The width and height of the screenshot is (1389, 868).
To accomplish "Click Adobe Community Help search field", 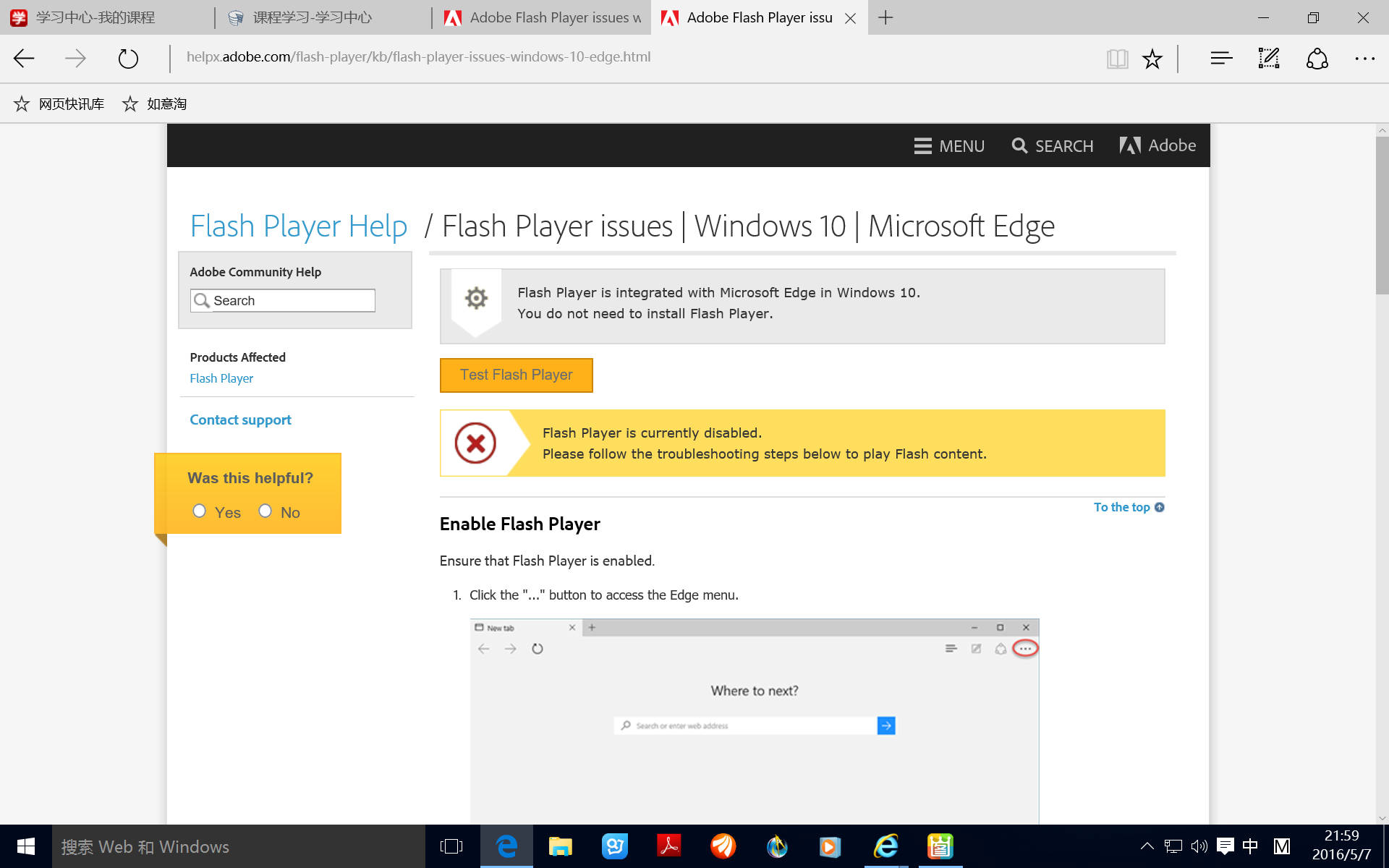I will tap(283, 300).
